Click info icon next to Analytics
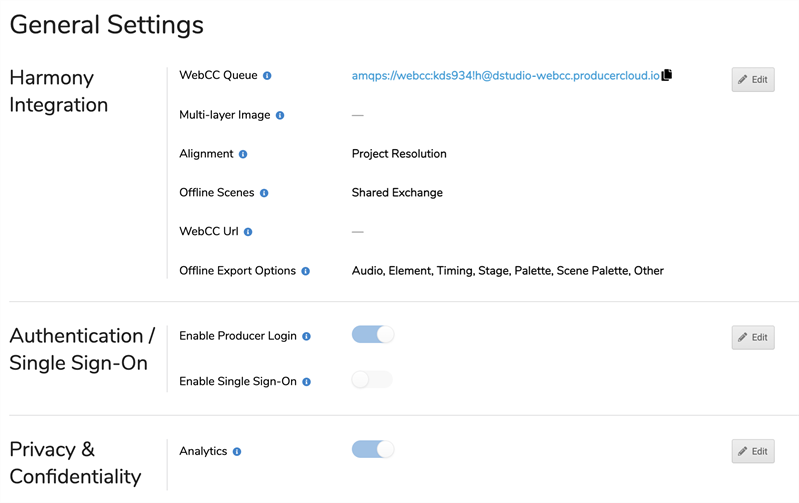Viewport: 799px width, 503px height. tap(237, 452)
